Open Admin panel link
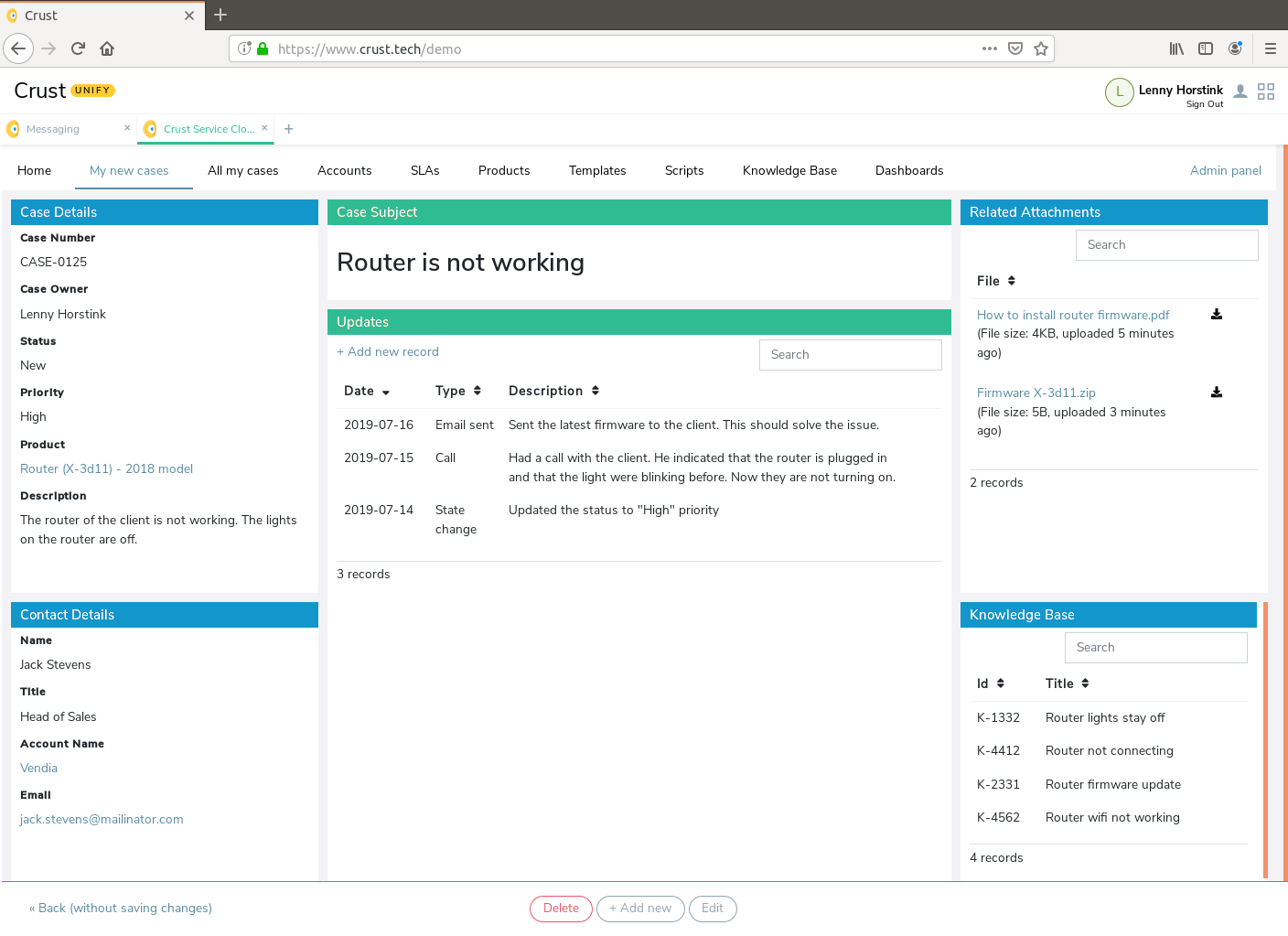1288x936 pixels. [x=1226, y=170]
